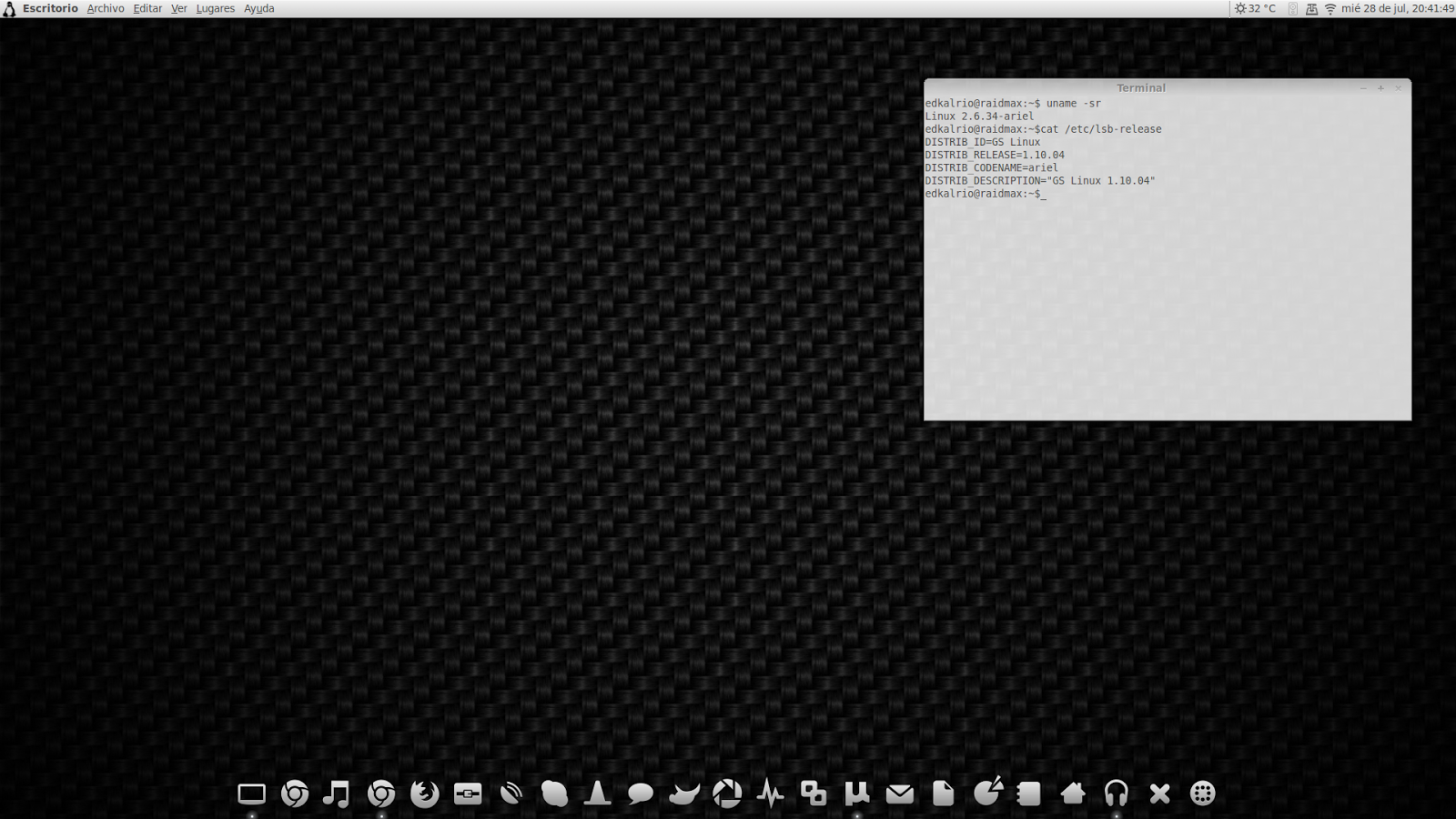Open the Escritorio menu

click(x=50, y=8)
